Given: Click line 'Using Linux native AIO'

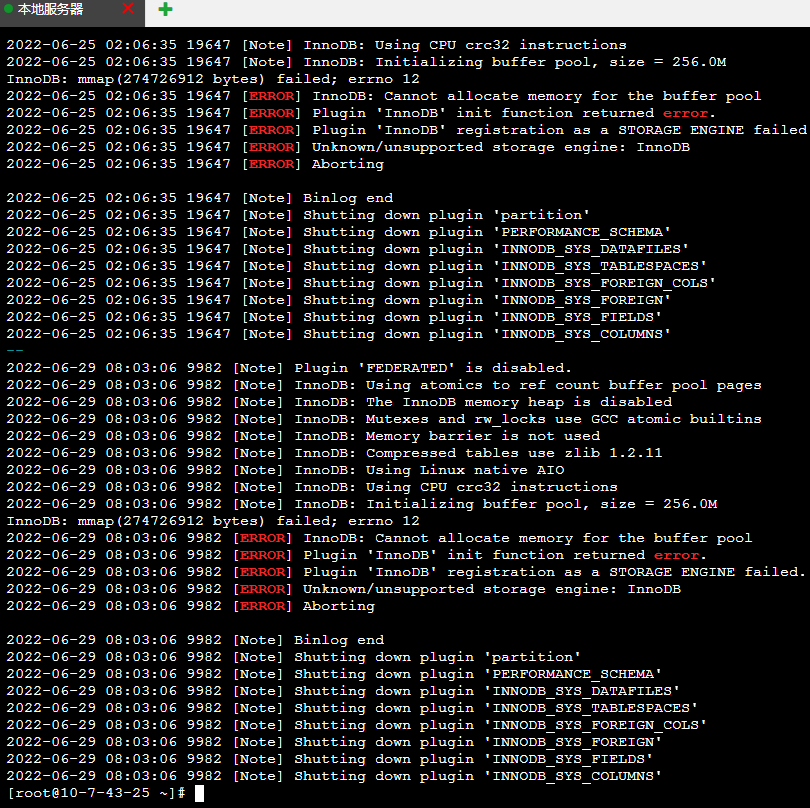Looking at the screenshot, I should pyautogui.click(x=285, y=471).
